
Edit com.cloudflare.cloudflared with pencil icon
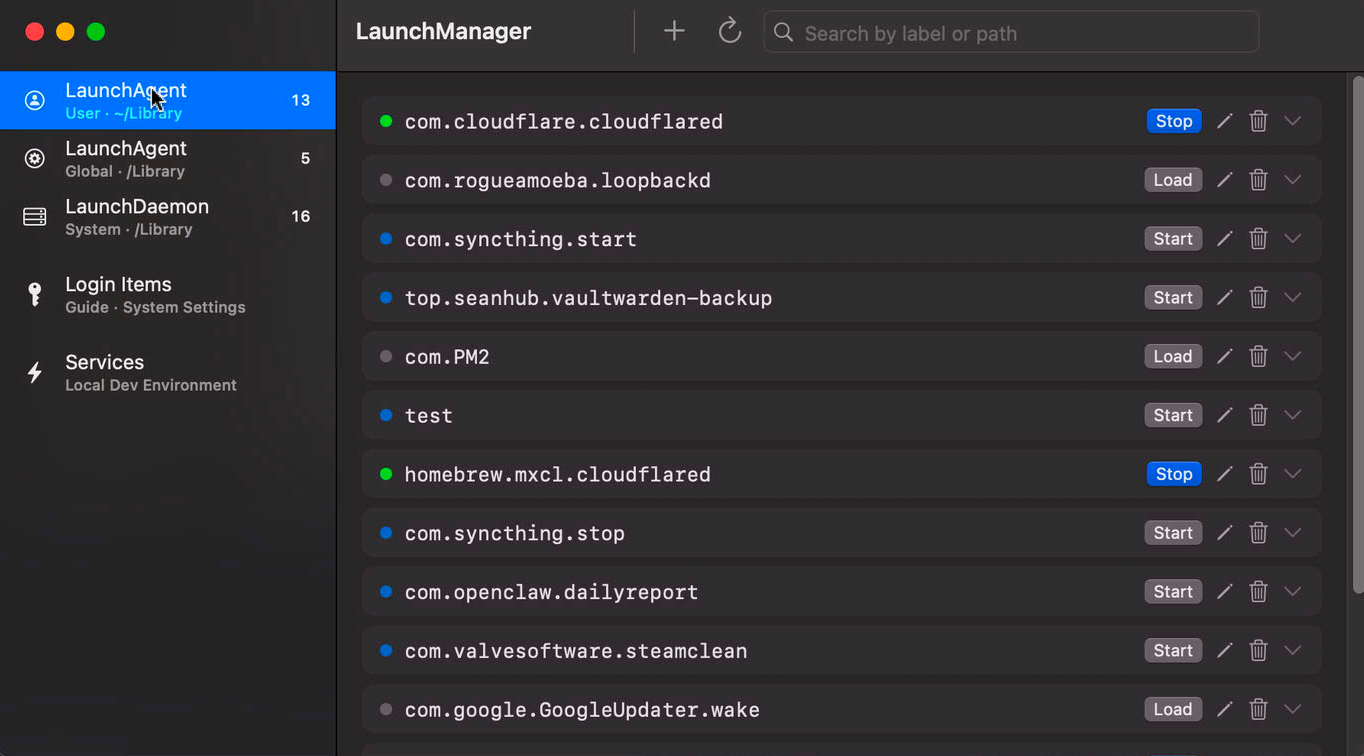(x=1224, y=121)
